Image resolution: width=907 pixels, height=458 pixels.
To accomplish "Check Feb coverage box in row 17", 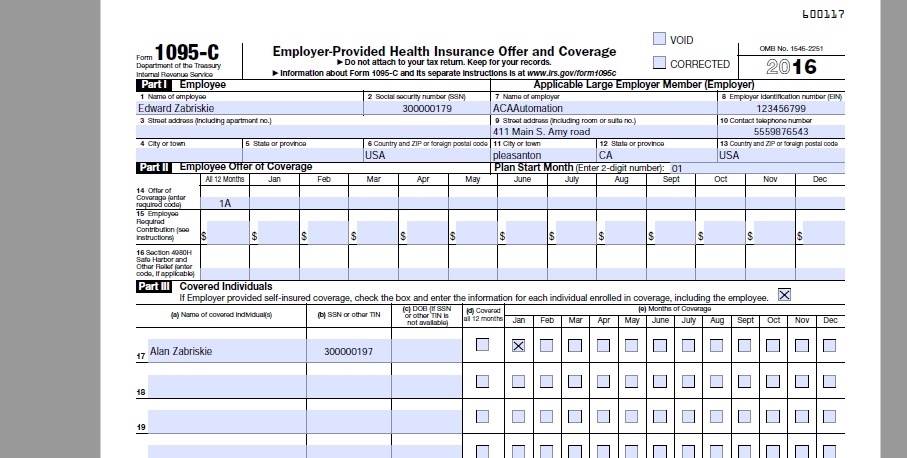I will tap(546, 345).
